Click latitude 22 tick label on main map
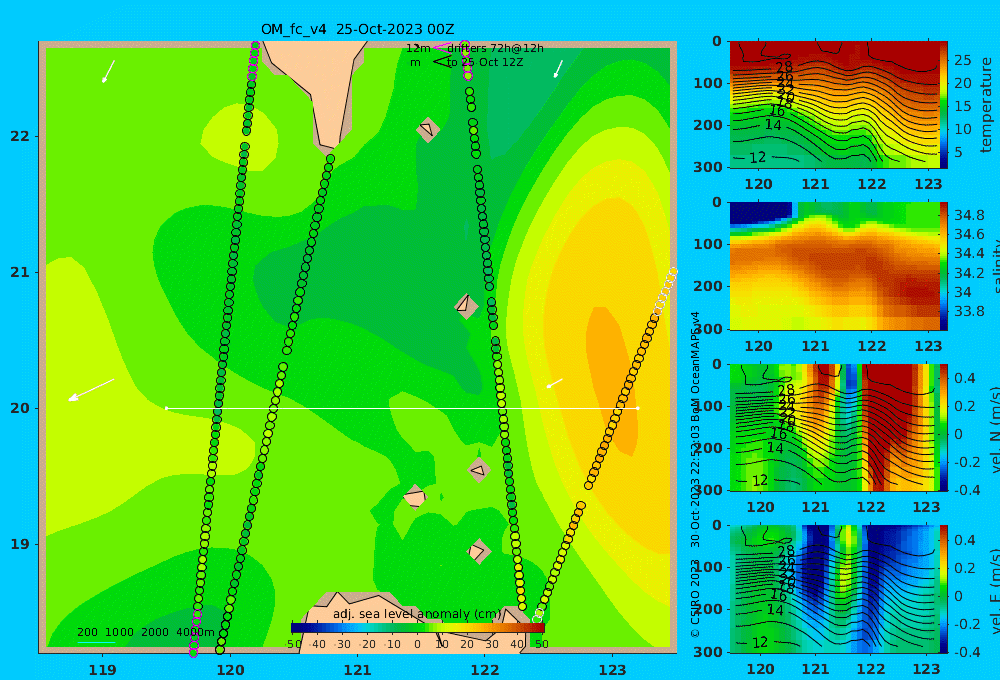The width and height of the screenshot is (1000, 680). (20, 136)
